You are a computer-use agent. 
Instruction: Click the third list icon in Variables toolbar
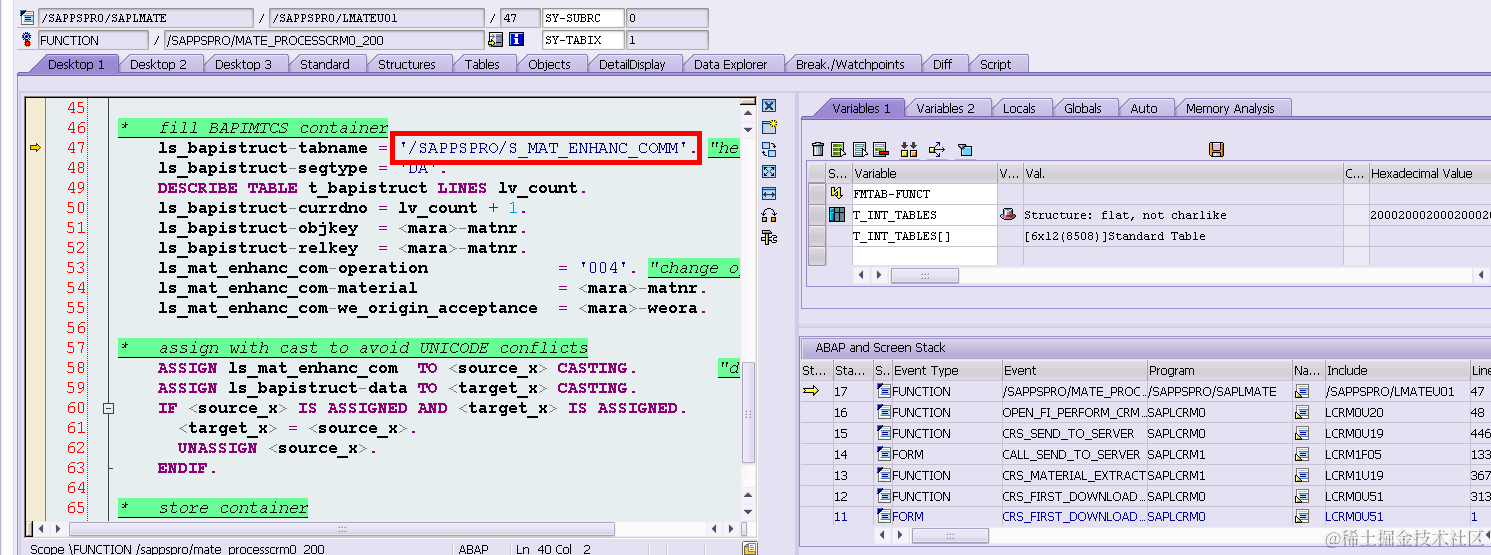pos(860,149)
